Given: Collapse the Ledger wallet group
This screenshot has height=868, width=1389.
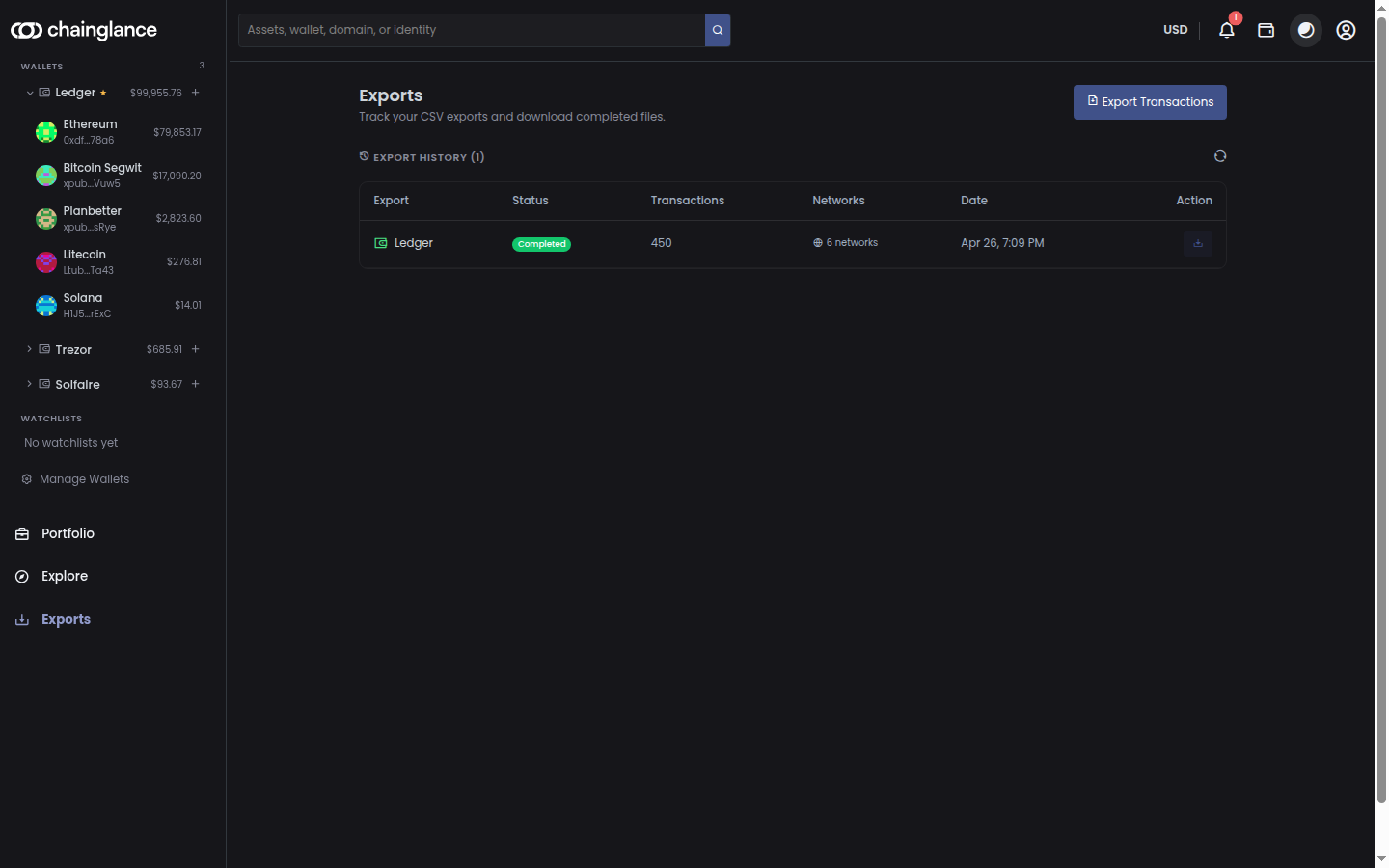Looking at the screenshot, I should tap(30, 93).
